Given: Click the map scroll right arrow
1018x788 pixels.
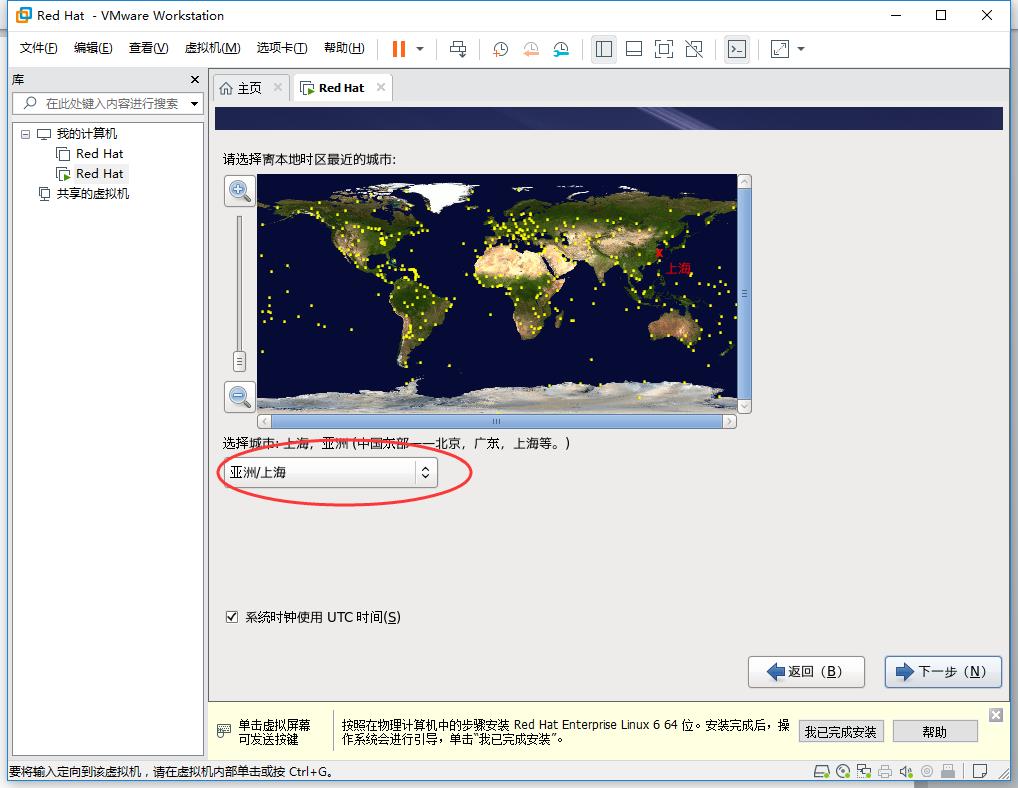Looking at the screenshot, I should coord(730,422).
